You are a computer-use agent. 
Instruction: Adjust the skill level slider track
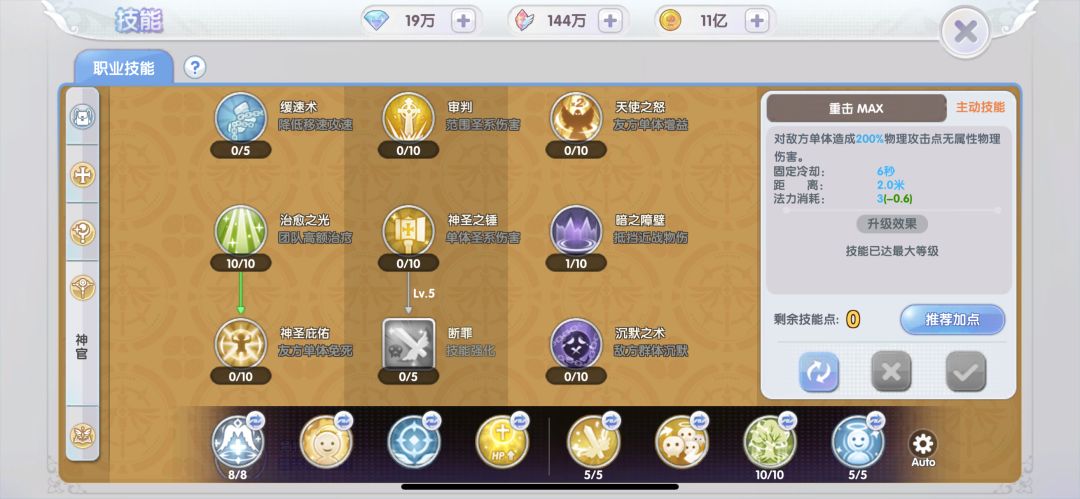pyautogui.click(x=891, y=210)
